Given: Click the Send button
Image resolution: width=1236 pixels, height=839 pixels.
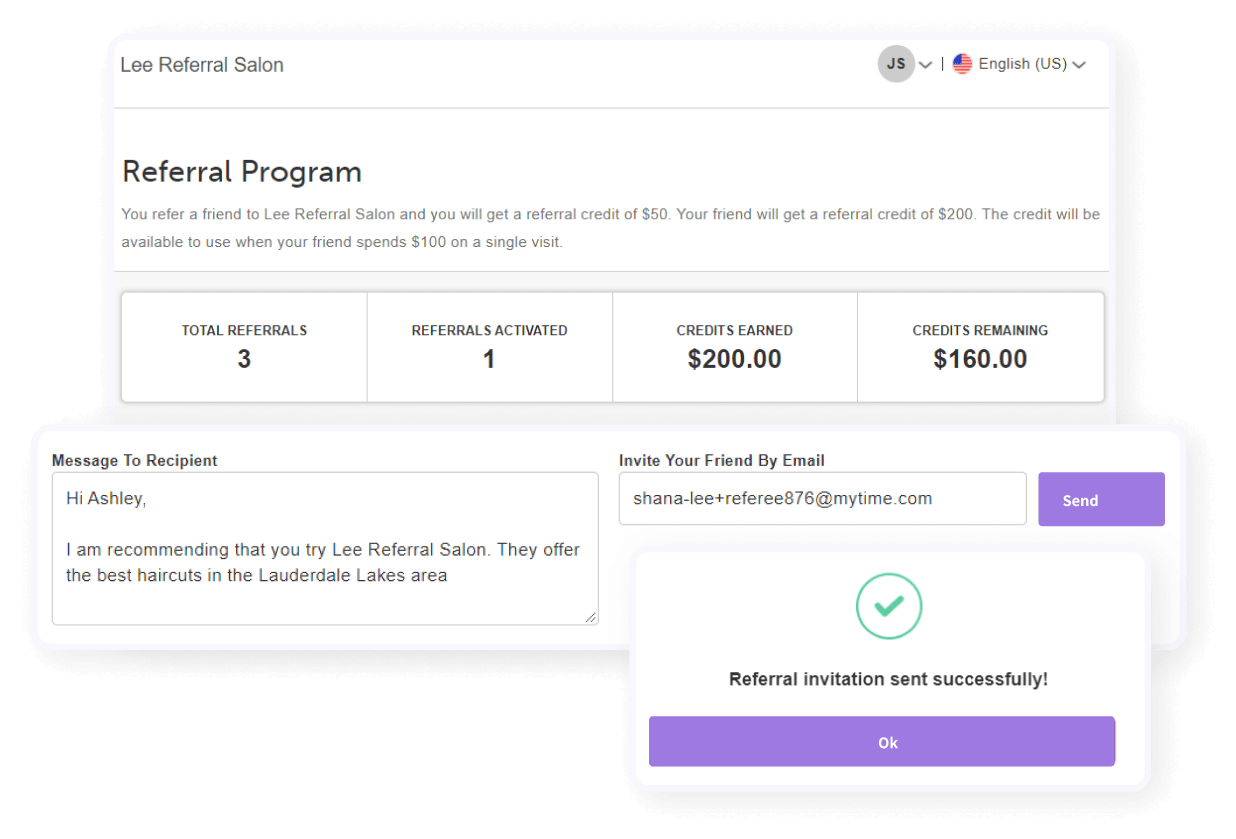Looking at the screenshot, I should [x=1101, y=499].
